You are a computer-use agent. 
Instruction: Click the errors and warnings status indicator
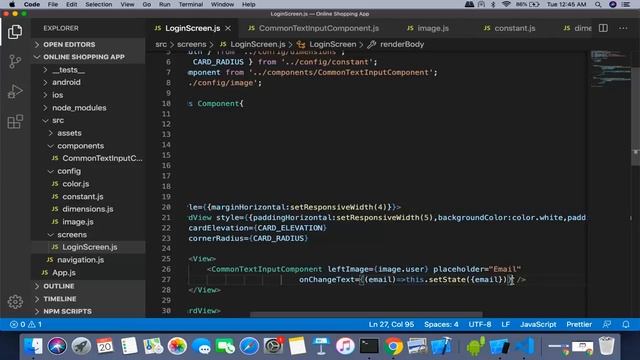[26, 324]
